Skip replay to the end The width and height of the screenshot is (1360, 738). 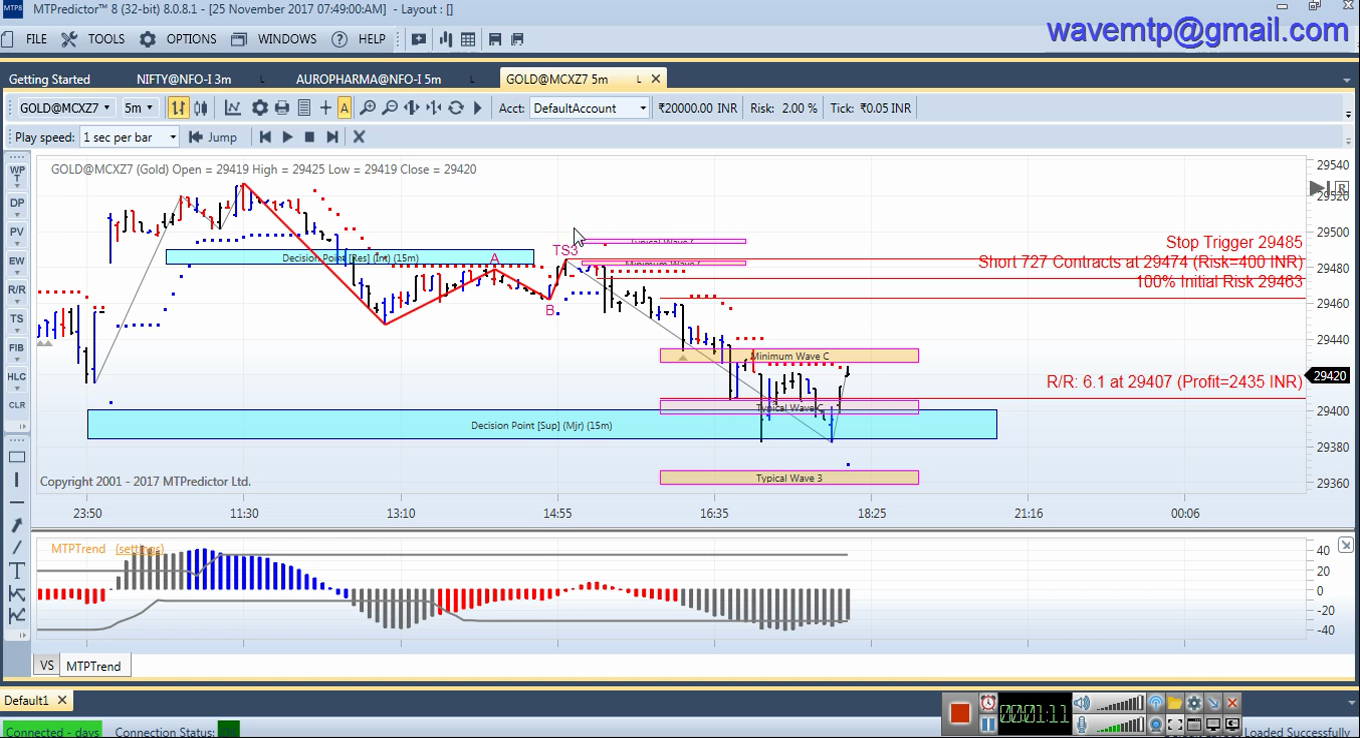(333, 137)
